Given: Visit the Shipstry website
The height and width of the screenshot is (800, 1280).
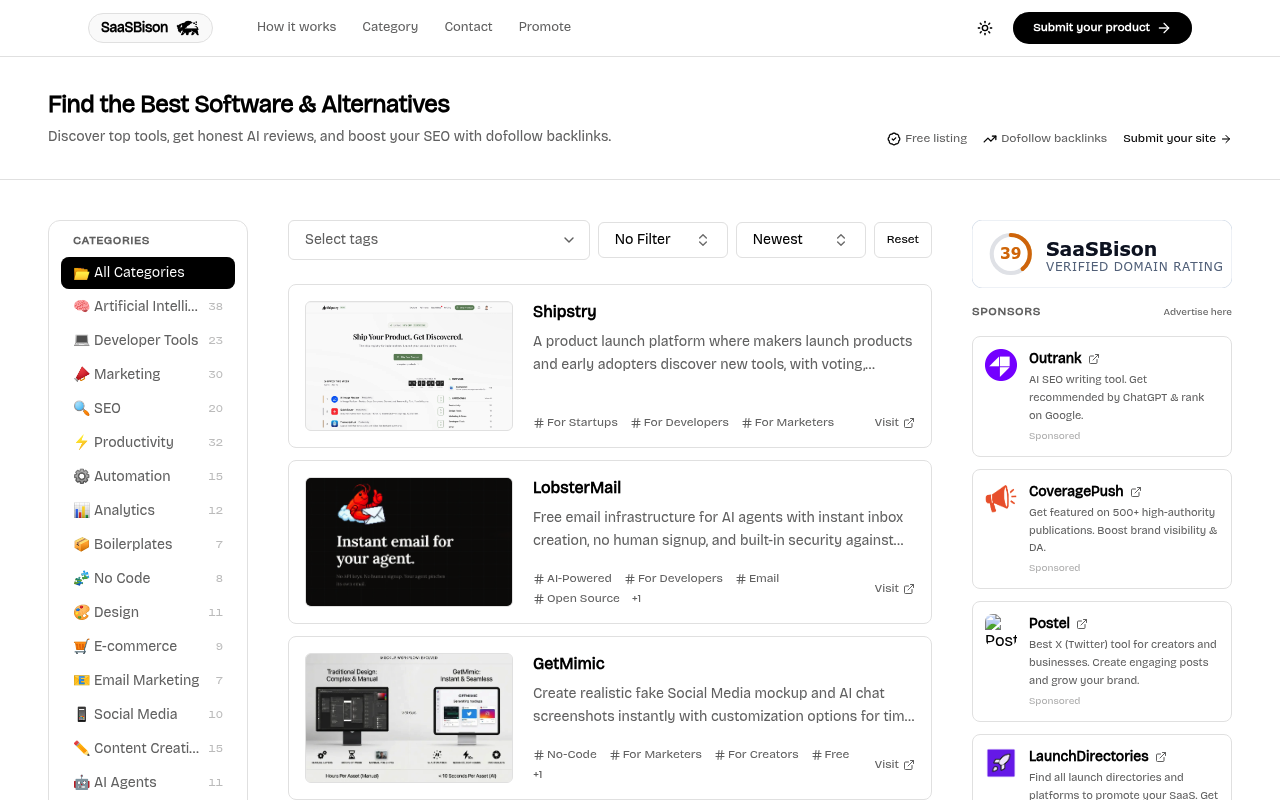Looking at the screenshot, I should click(x=894, y=423).
